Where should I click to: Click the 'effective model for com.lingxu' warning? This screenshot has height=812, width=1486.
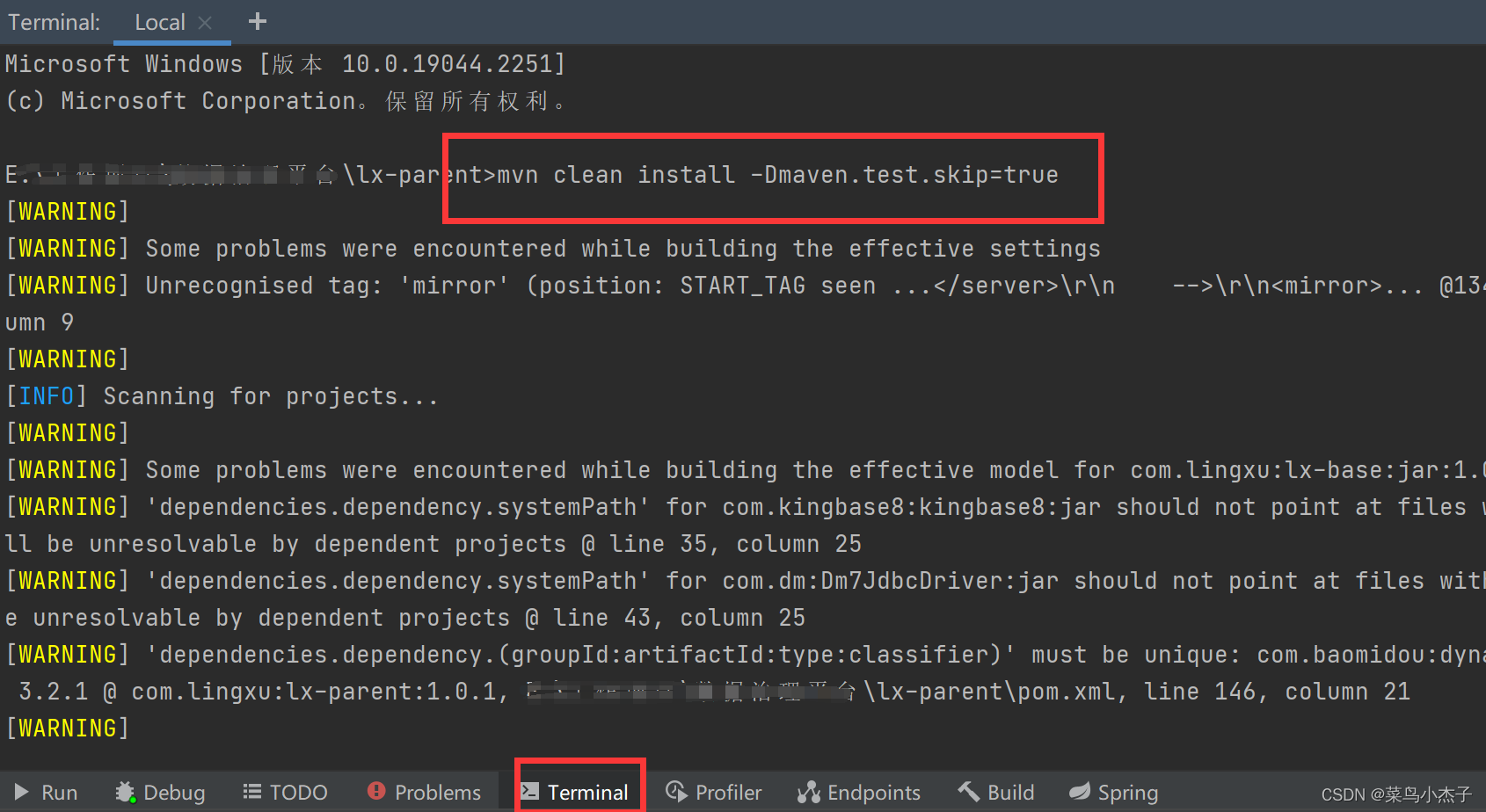point(743,470)
